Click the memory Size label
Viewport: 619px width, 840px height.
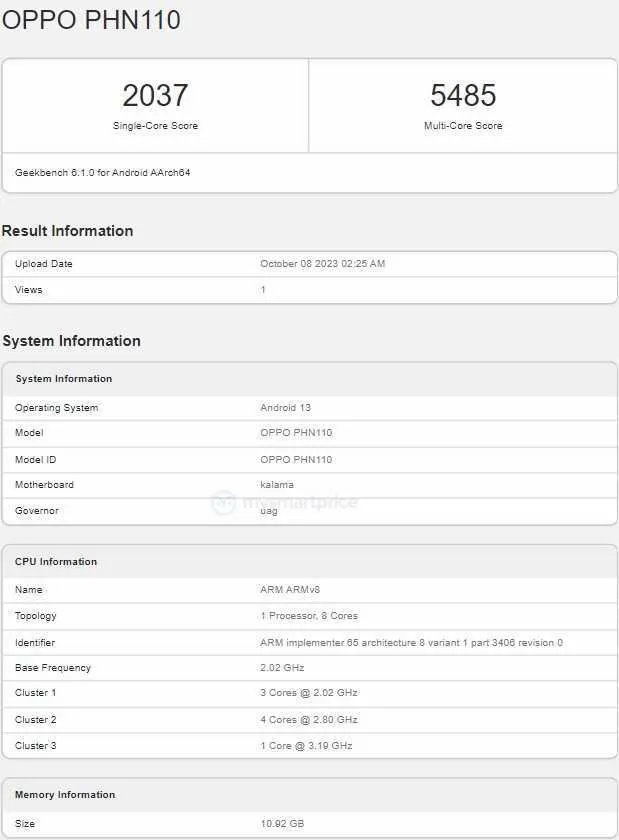pos(25,823)
